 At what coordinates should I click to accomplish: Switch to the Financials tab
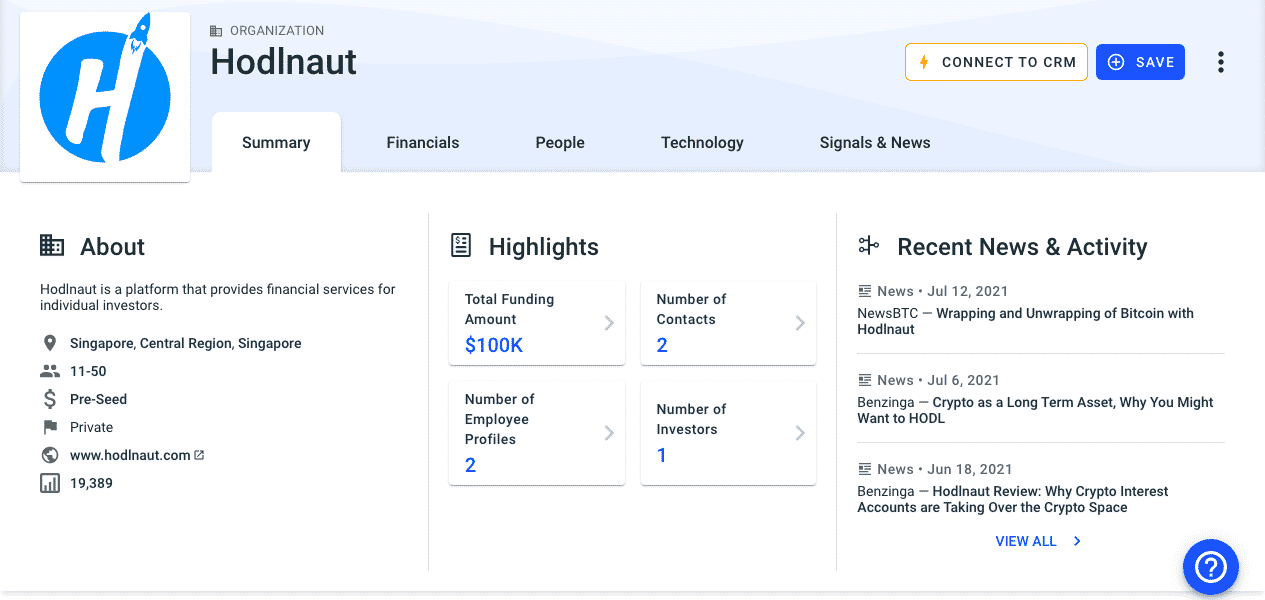[422, 142]
